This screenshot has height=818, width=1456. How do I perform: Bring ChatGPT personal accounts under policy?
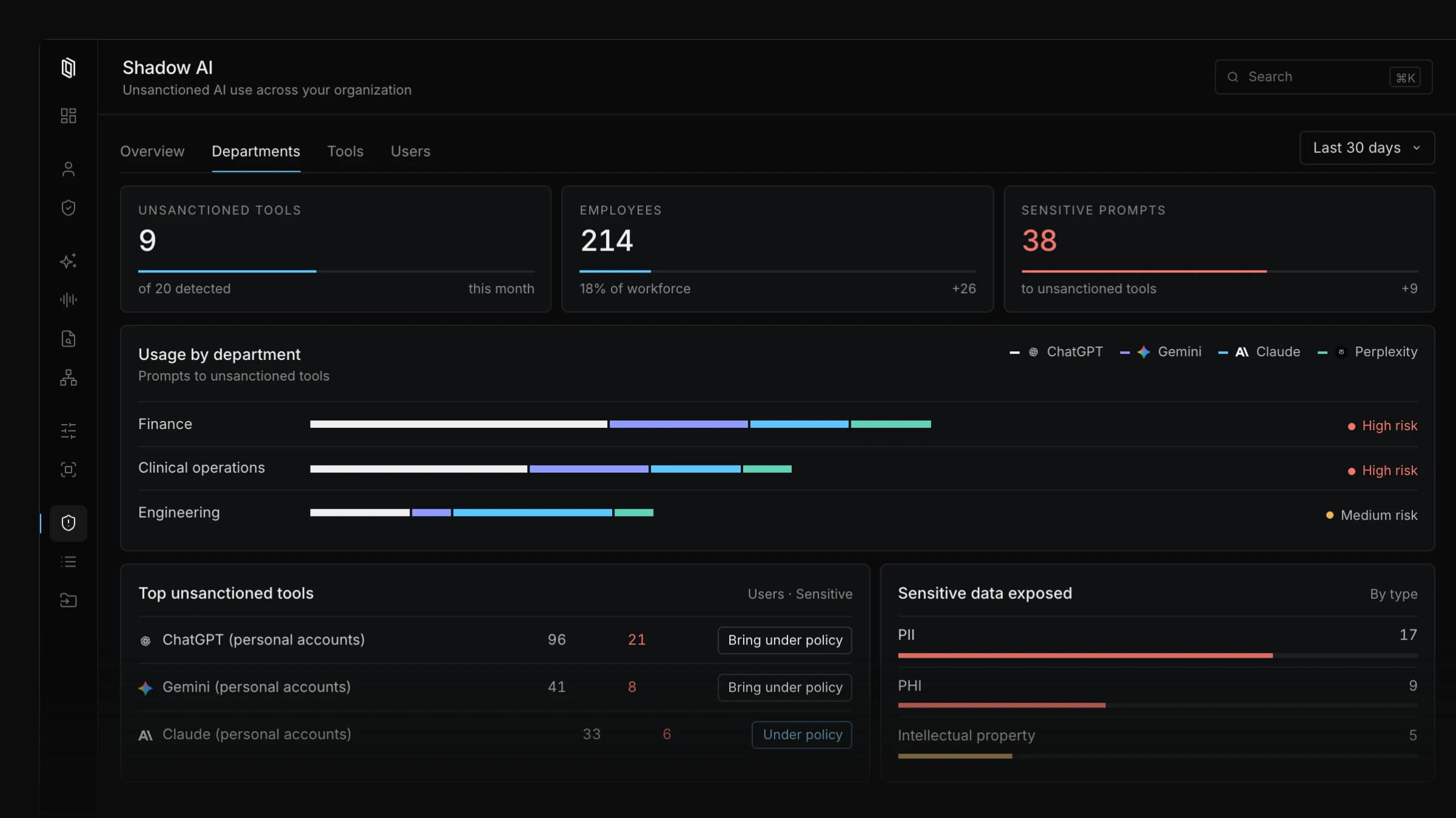[785, 640]
